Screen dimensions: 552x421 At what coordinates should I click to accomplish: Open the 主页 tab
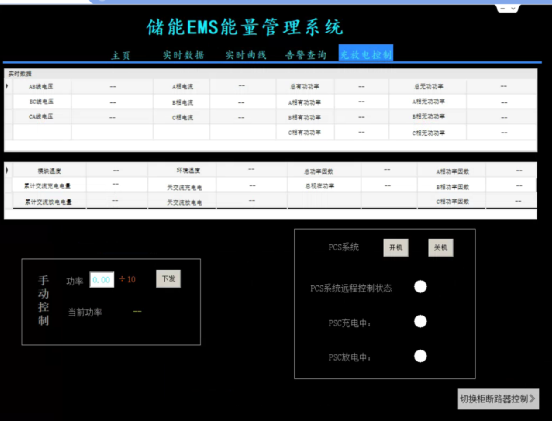(121, 56)
